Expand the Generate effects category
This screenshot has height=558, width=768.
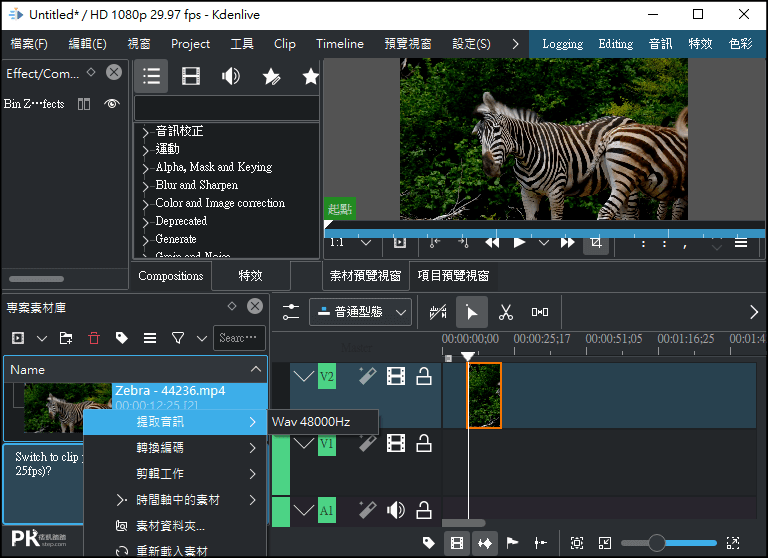click(x=145, y=240)
